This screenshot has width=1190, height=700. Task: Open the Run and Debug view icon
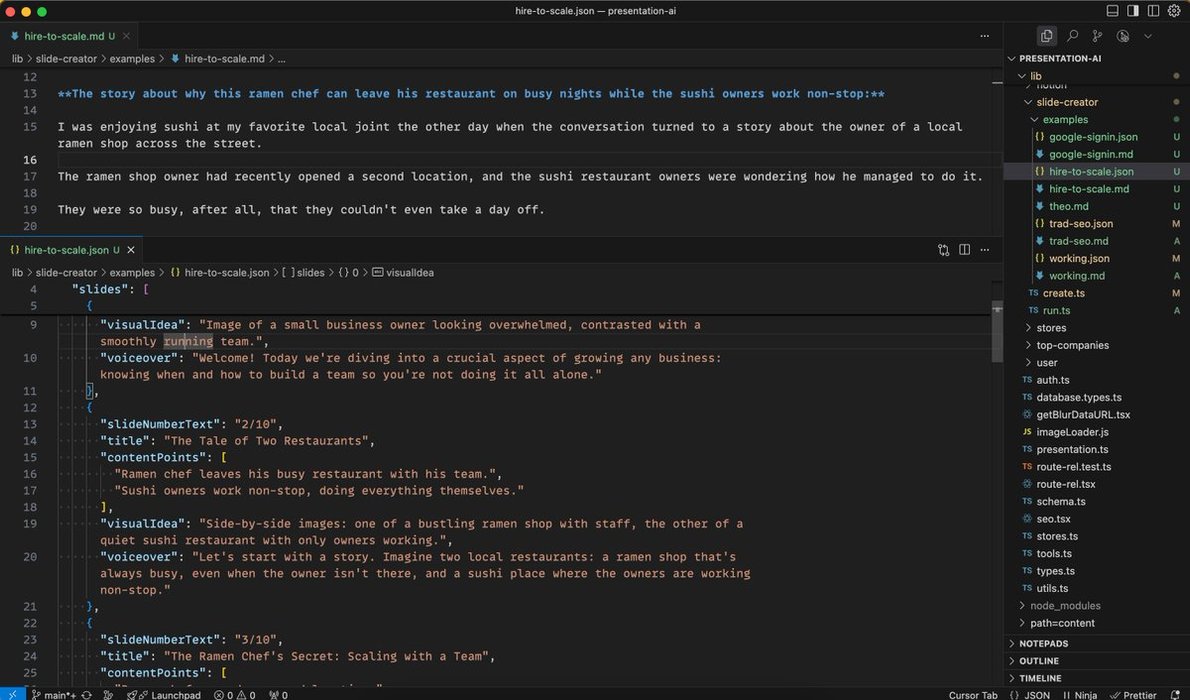[1123, 36]
